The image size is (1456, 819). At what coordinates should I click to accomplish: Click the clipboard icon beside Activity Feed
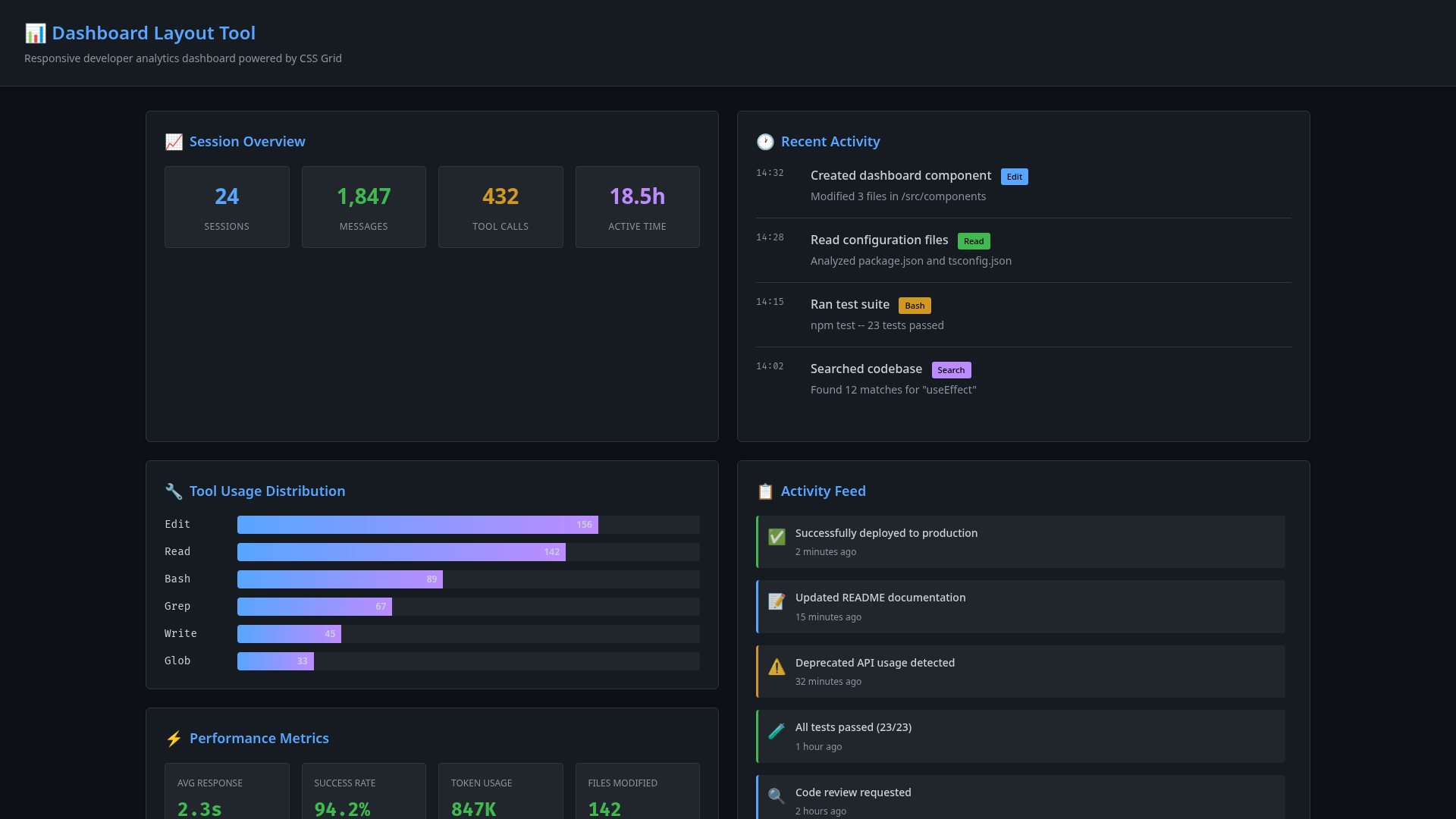pyautogui.click(x=765, y=491)
